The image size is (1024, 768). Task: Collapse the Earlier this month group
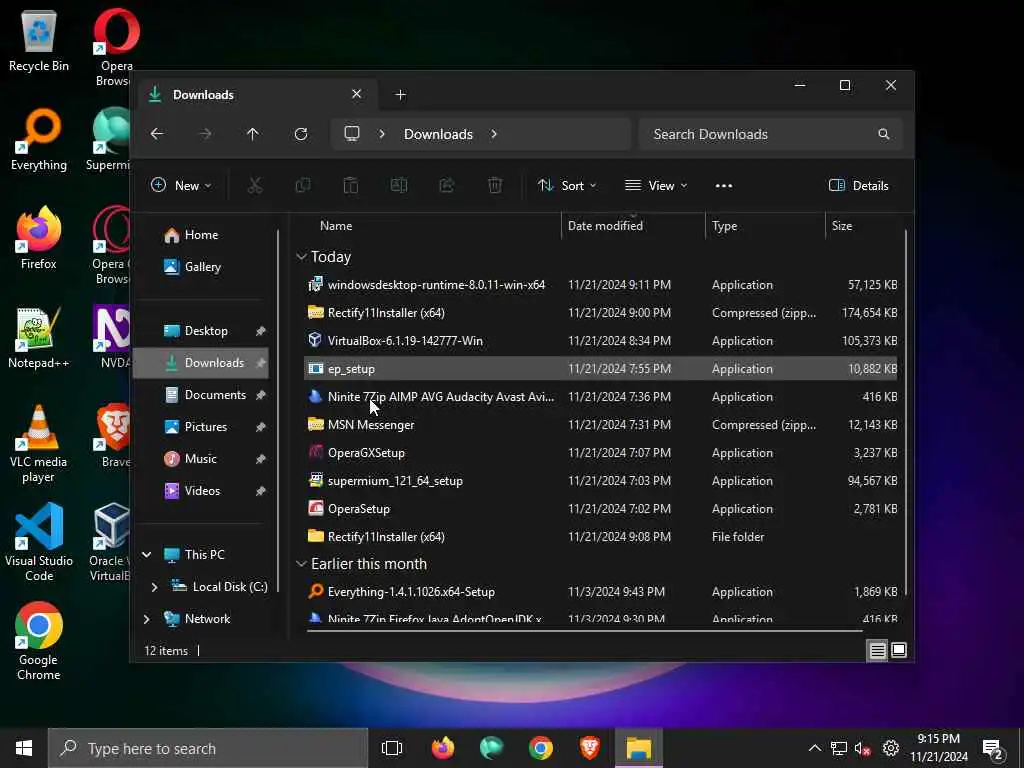pyautogui.click(x=301, y=564)
